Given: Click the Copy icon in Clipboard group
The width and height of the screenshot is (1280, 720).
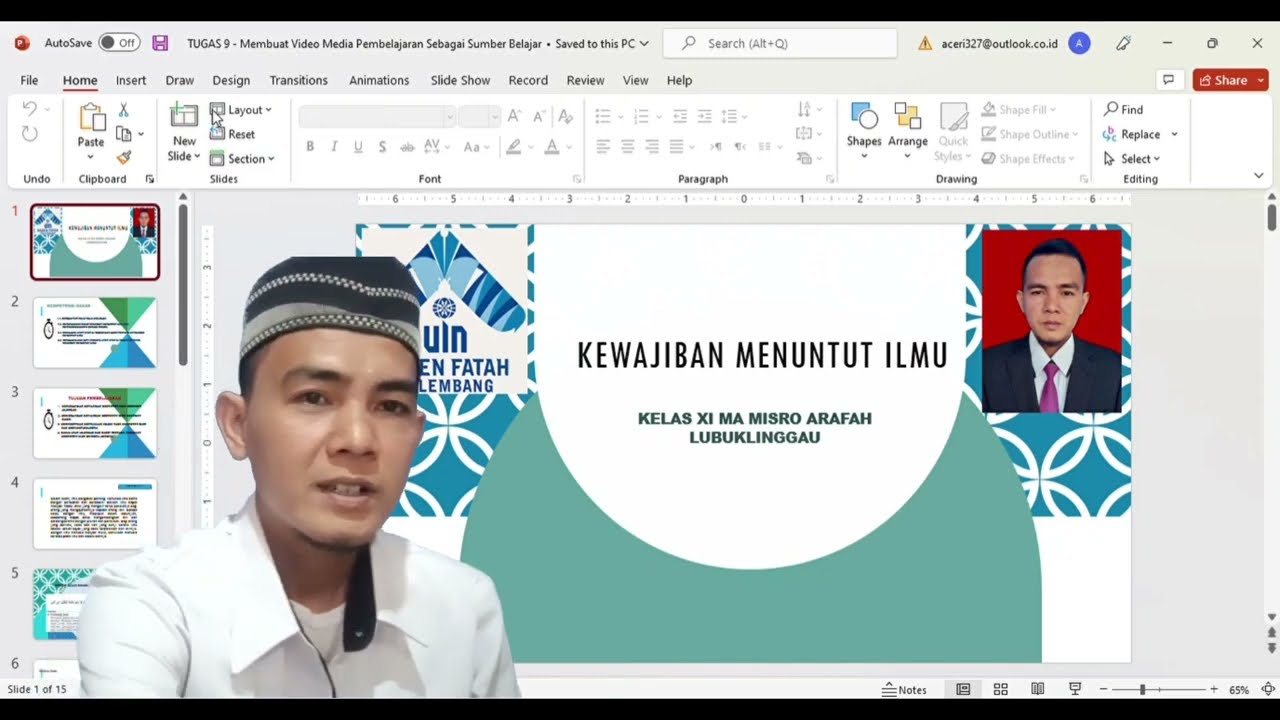Looking at the screenshot, I should coord(124,133).
